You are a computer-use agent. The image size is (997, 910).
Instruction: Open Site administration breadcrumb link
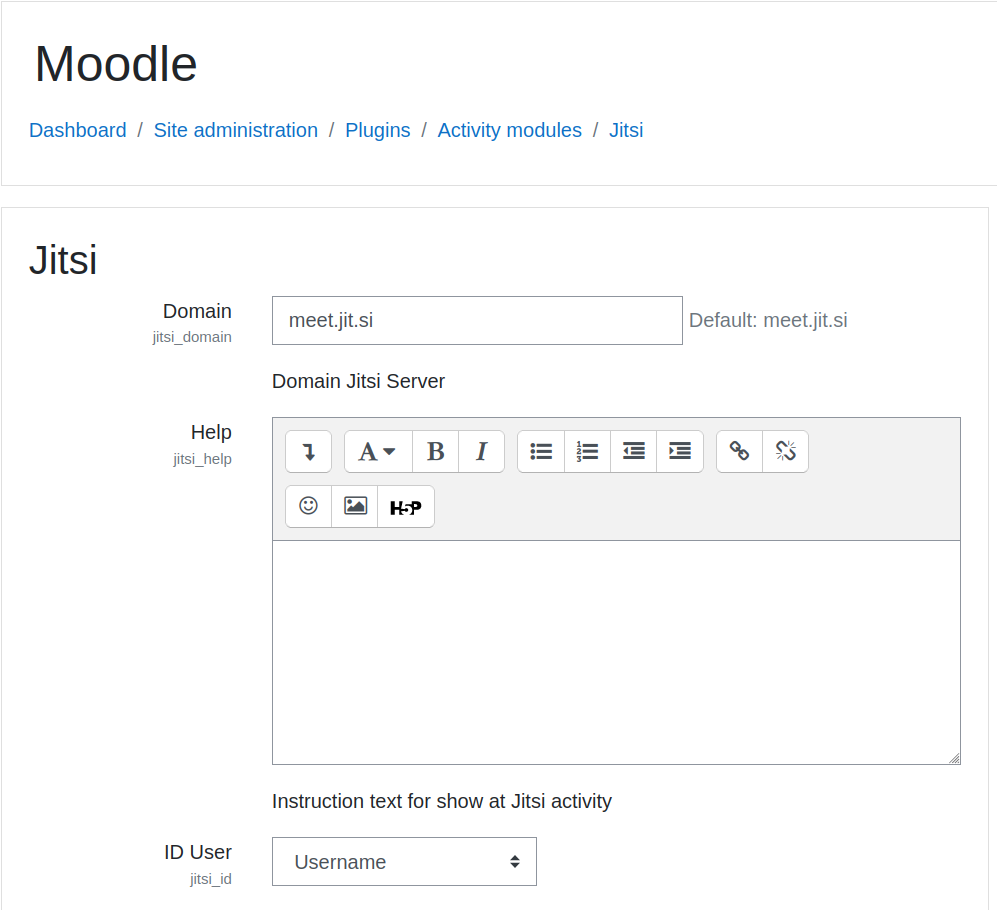[x=235, y=130]
